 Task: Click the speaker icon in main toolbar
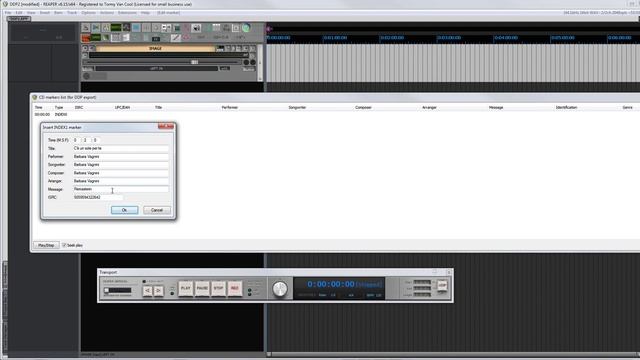196,28
